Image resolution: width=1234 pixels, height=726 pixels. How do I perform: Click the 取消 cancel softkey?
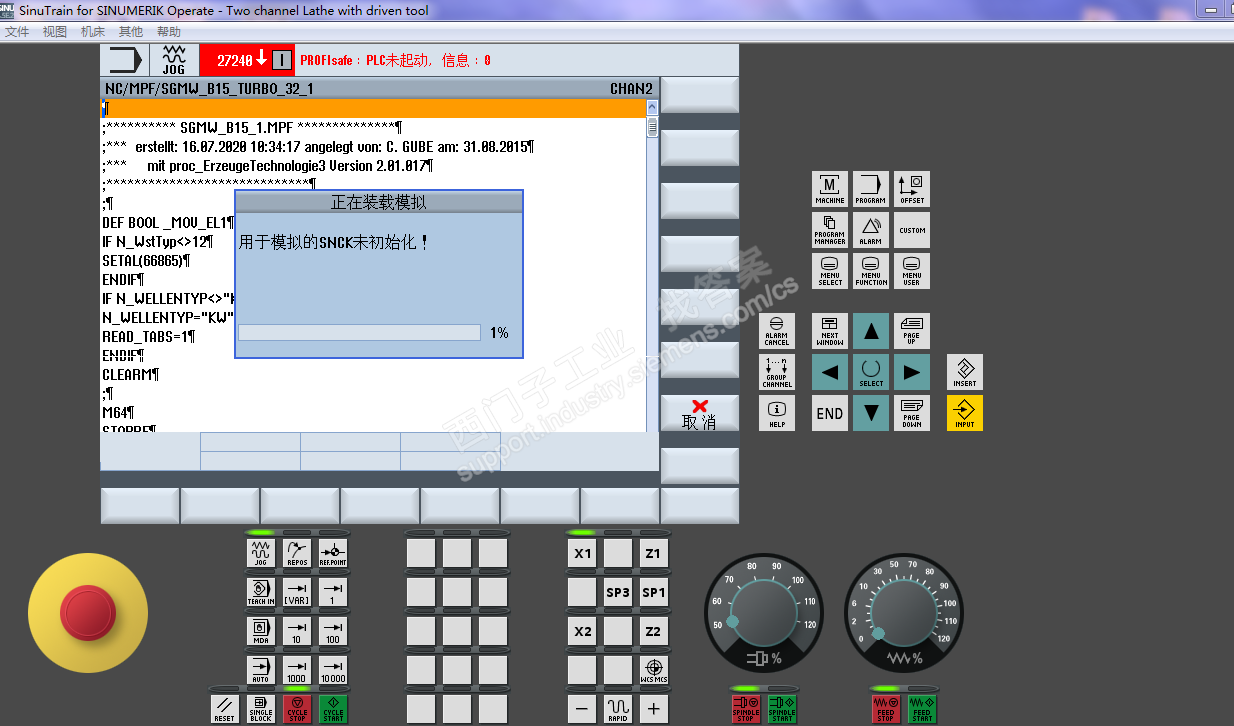click(x=700, y=413)
